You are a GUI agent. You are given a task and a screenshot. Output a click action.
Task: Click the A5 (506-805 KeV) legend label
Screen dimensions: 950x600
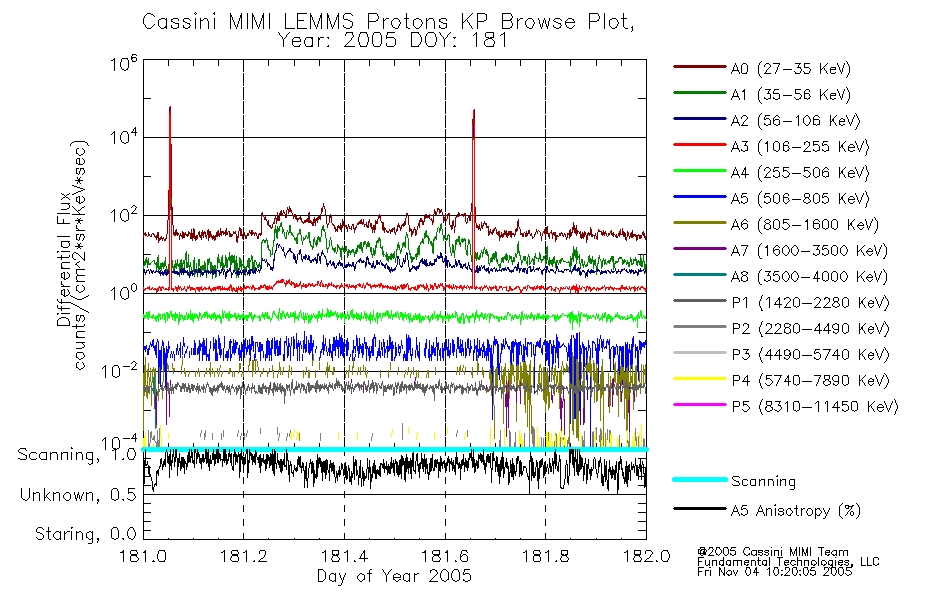click(x=800, y=199)
